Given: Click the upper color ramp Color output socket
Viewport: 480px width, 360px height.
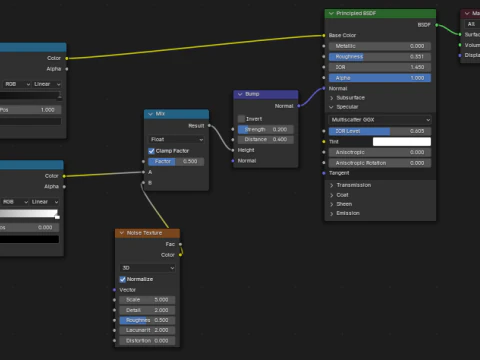Looking at the screenshot, I should point(67,58).
